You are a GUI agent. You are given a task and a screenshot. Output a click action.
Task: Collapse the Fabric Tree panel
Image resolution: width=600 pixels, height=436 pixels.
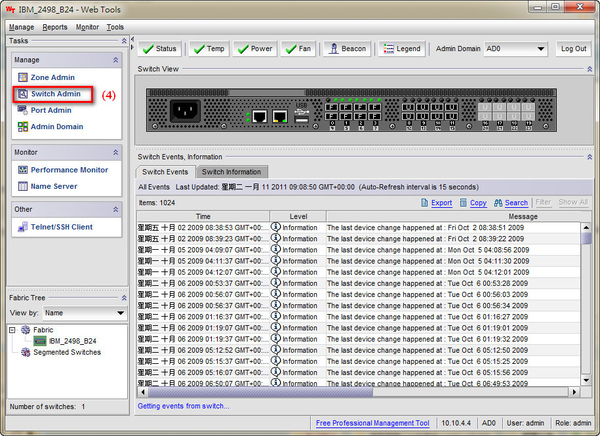(x=124, y=298)
